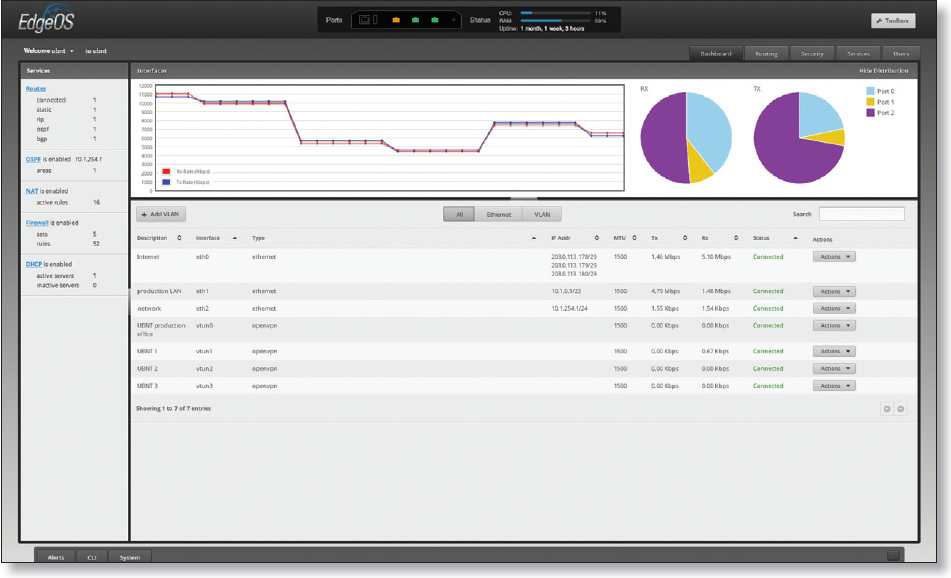Select the All filter tab
This screenshot has width=951, height=578.
[459, 214]
